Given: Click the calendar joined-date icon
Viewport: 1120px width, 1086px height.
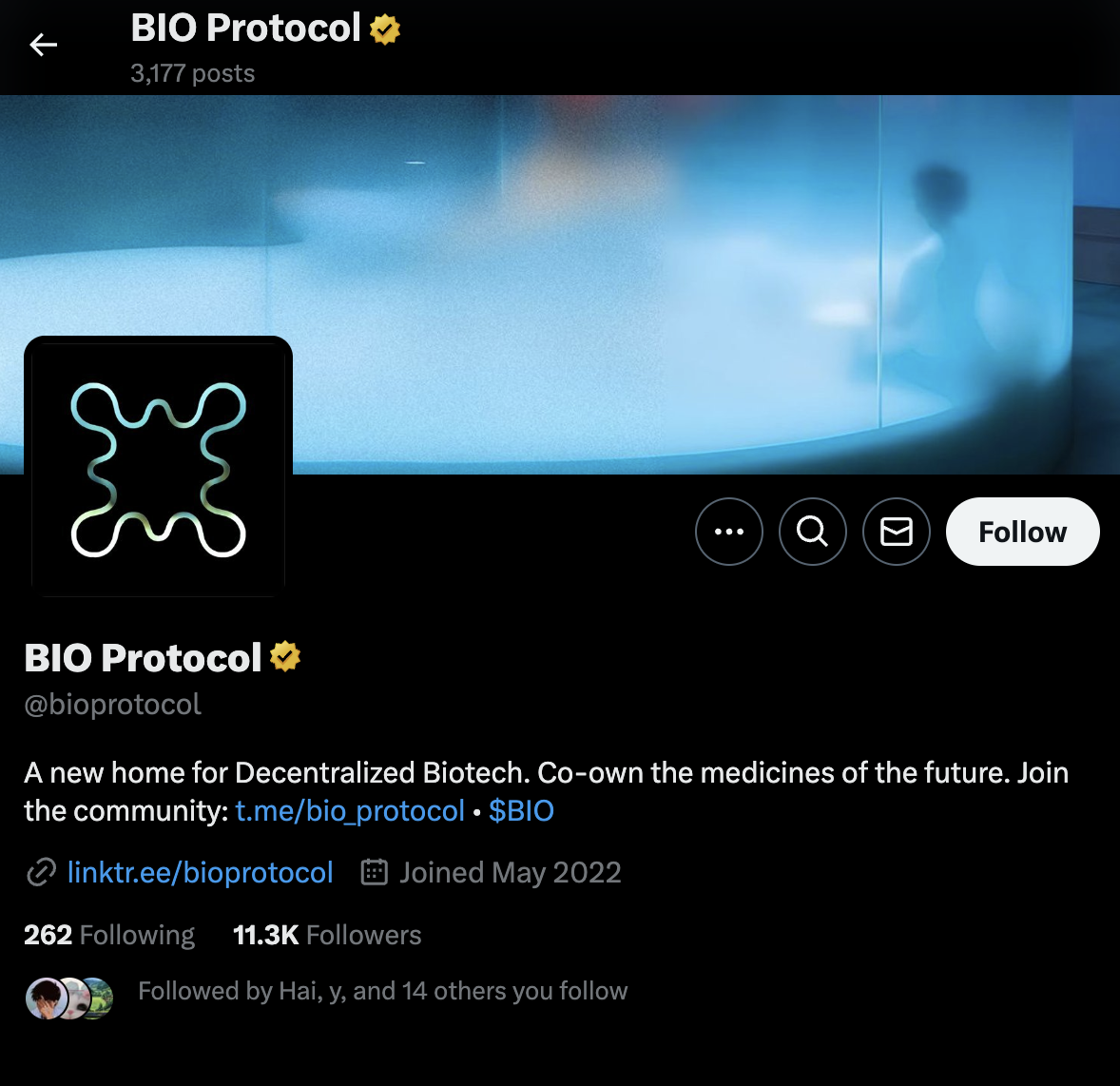Looking at the screenshot, I should (374, 872).
